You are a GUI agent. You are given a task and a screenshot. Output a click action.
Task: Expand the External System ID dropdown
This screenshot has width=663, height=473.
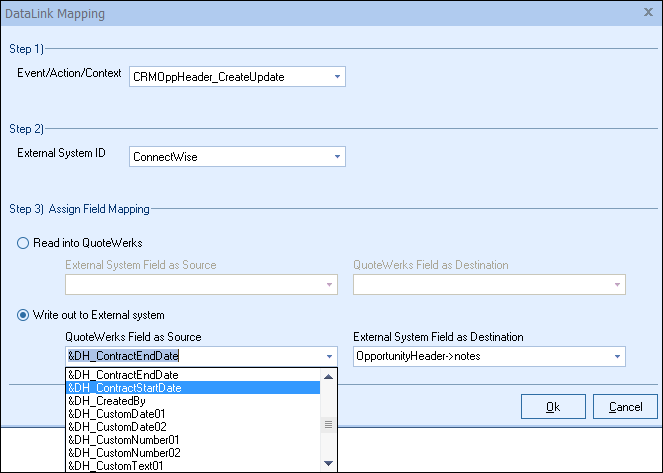(x=337, y=157)
